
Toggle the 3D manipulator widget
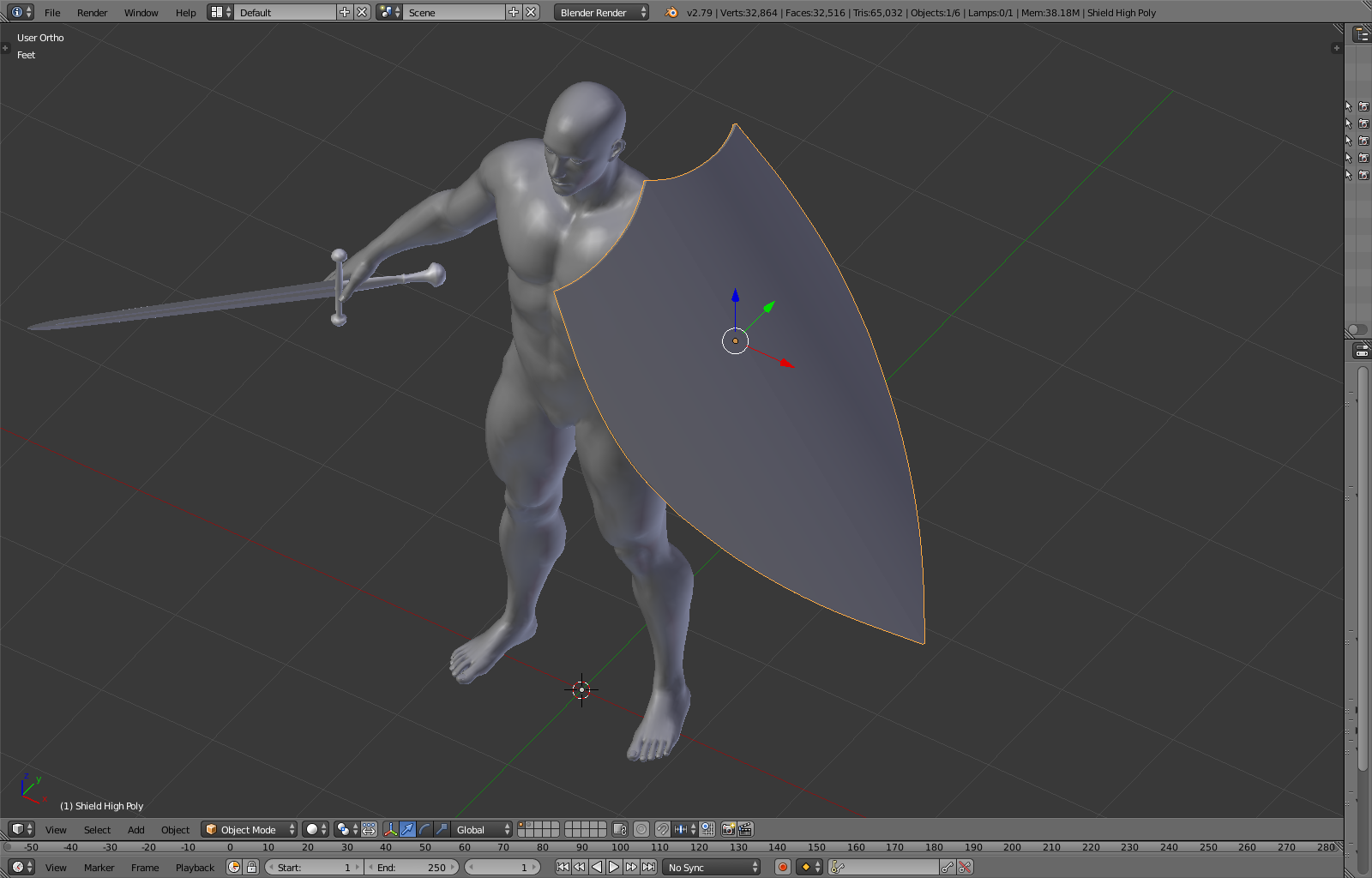click(390, 829)
